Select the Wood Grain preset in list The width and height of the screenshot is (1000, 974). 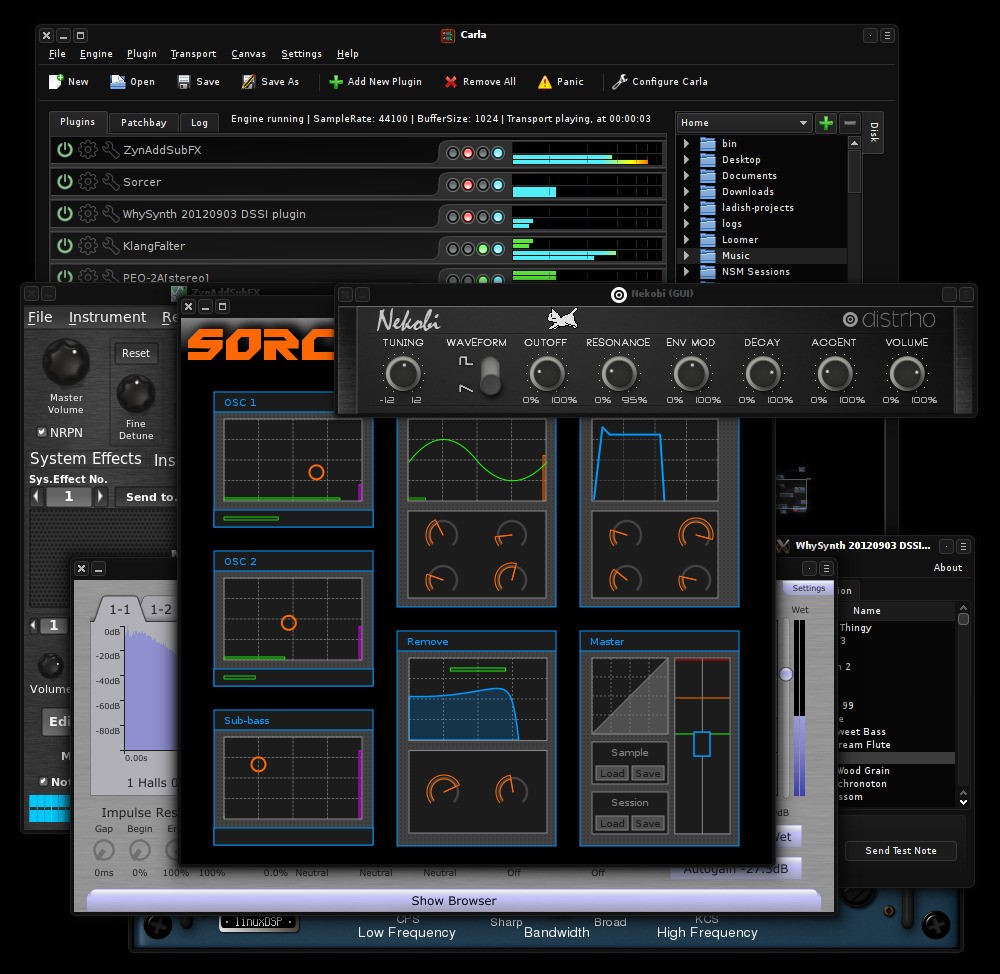[864, 771]
